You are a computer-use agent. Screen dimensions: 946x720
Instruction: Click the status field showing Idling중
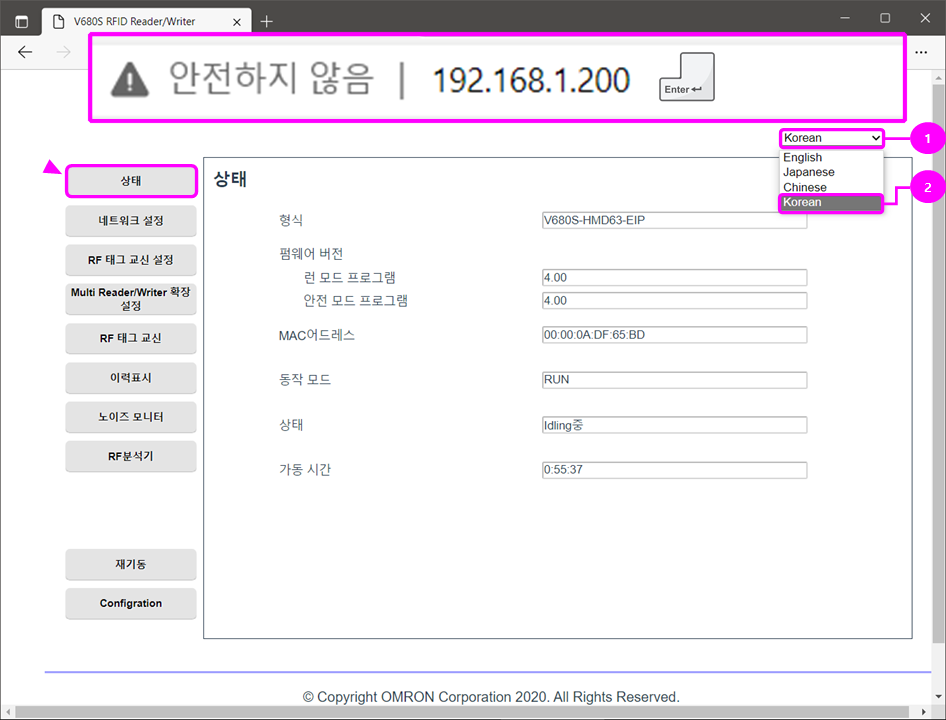(x=674, y=425)
